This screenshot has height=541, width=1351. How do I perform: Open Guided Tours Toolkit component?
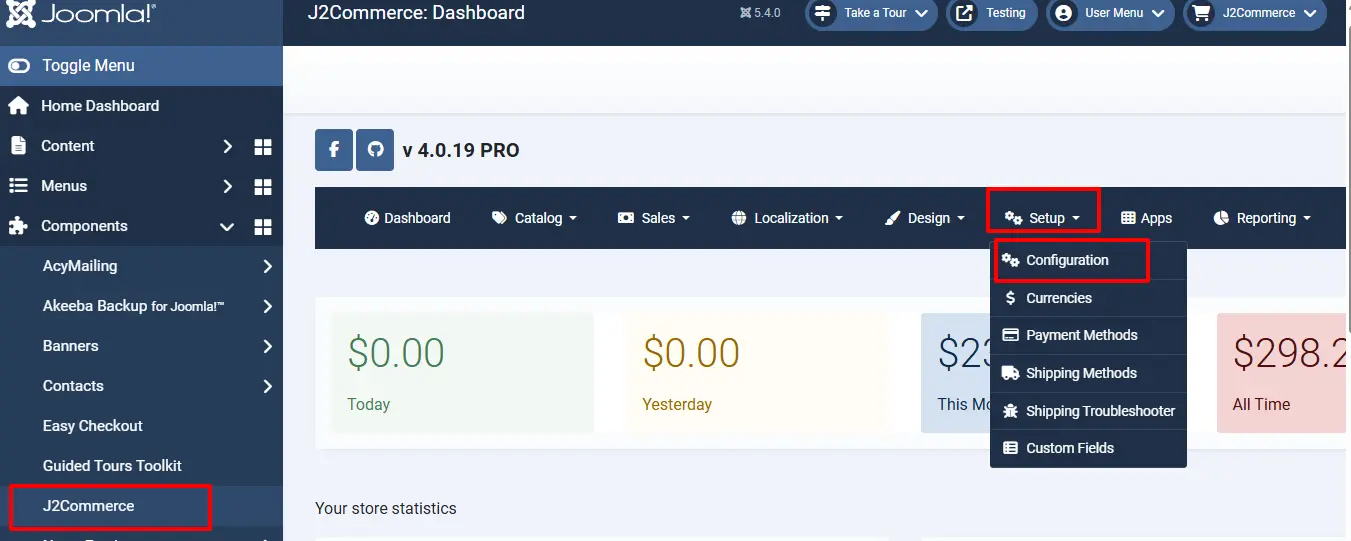pos(112,466)
